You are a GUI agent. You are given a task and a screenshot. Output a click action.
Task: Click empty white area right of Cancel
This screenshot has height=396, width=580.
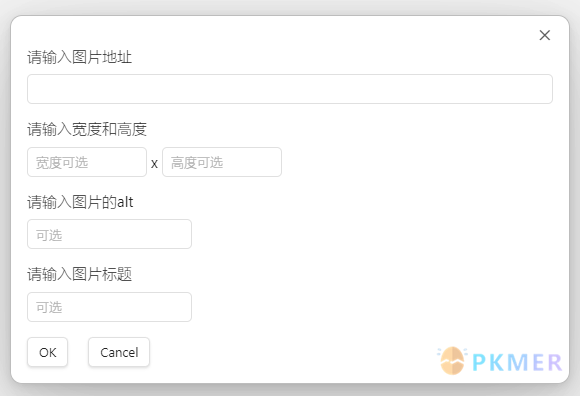[289, 352]
